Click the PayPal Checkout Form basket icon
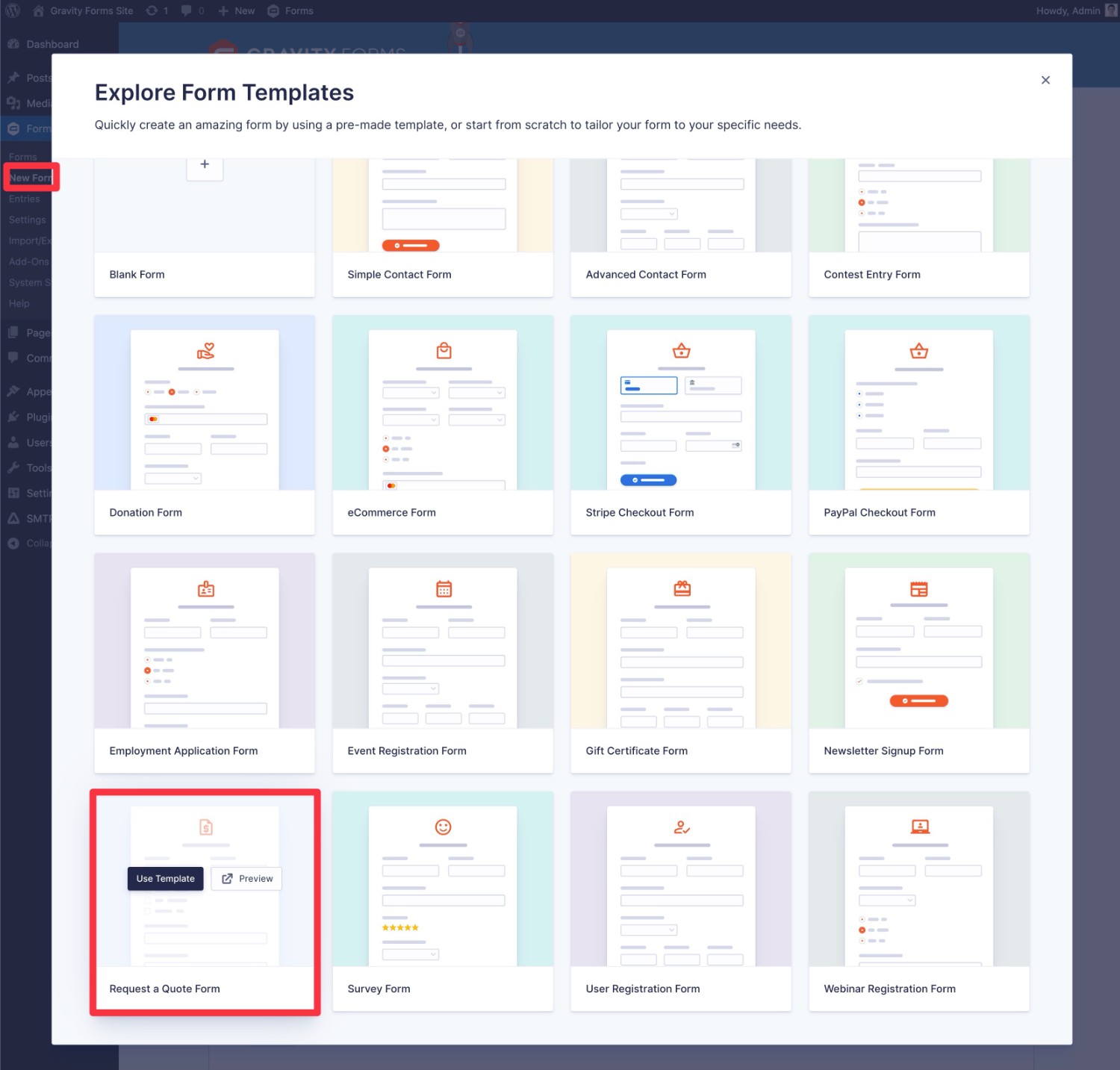The width and height of the screenshot is (1120, 1070). pos(919,350)
